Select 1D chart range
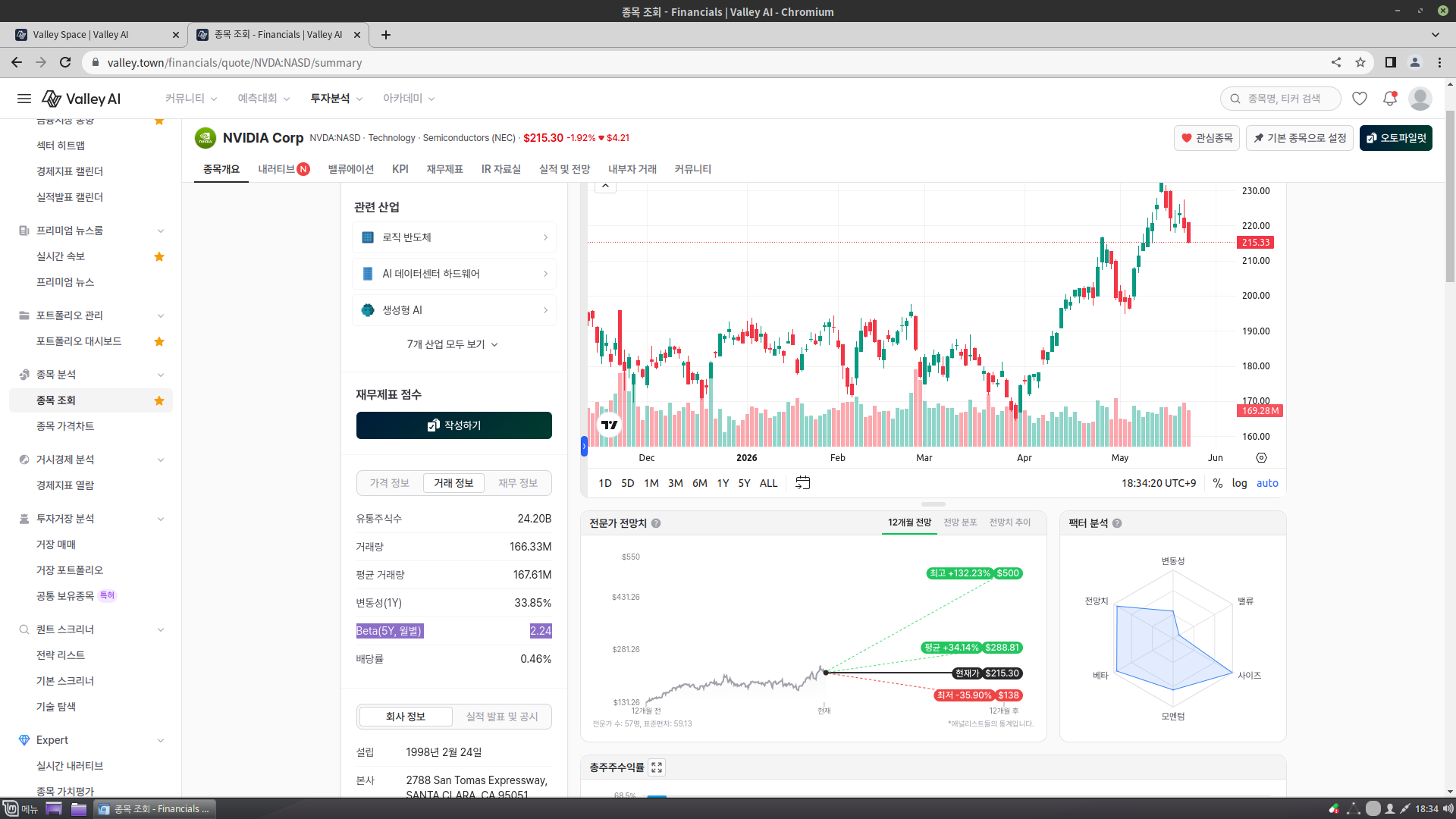 click(x=605, y=483)
